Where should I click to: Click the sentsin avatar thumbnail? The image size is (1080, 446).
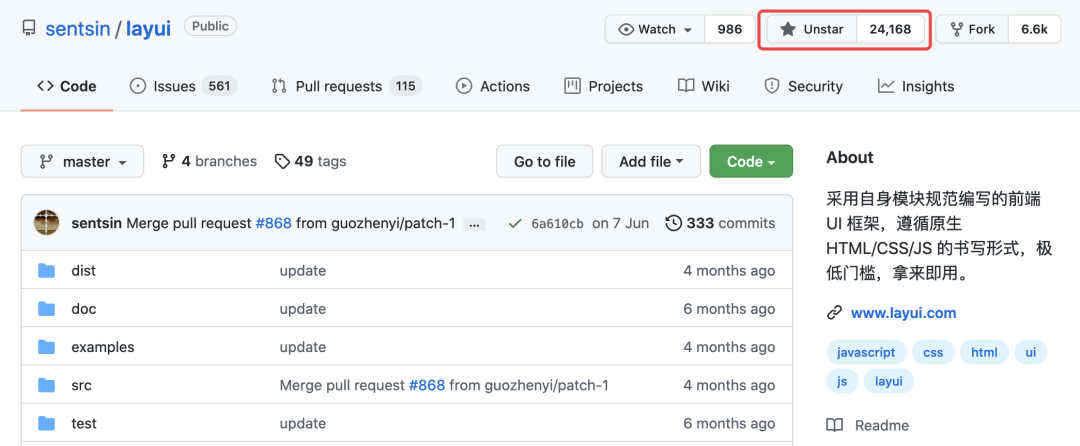[x=47, y=223]
